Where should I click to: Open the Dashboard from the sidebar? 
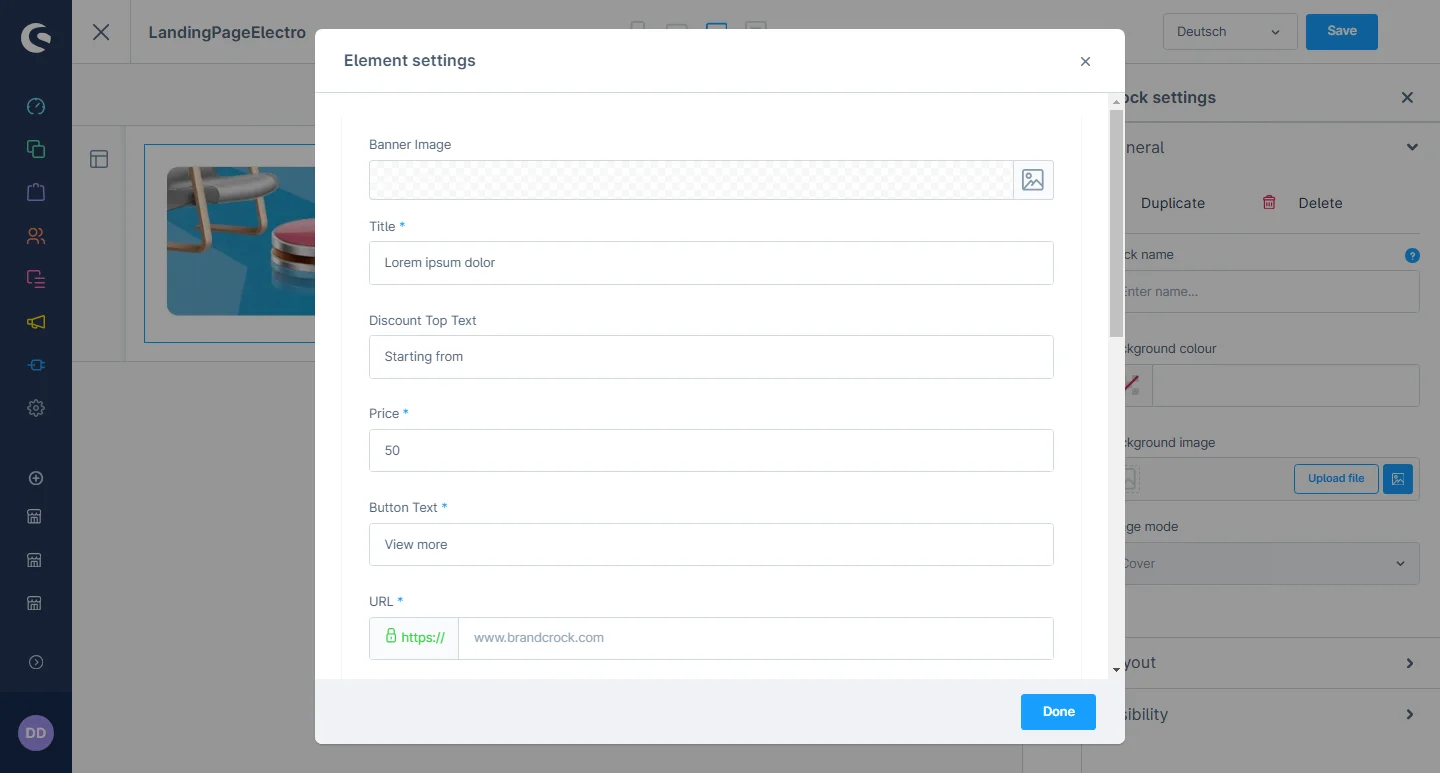(x=36, y=106)
